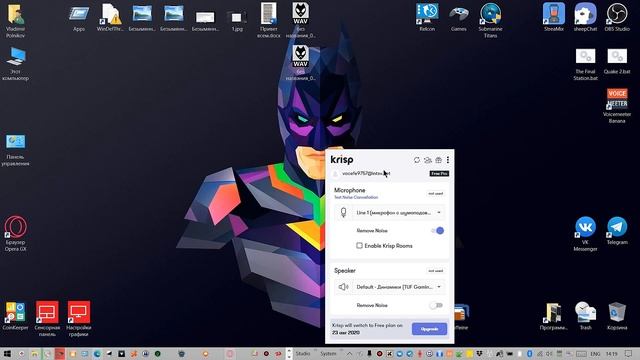
Task: Open Games desktop shortcut
Action: pyautogui.click(x=459, y=17)
